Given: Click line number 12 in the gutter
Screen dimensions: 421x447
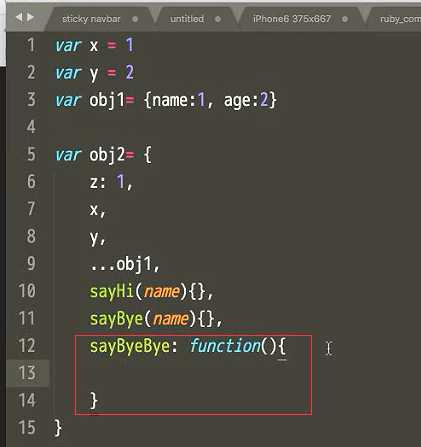Looking at the screenshot, I should click(27, 345).
